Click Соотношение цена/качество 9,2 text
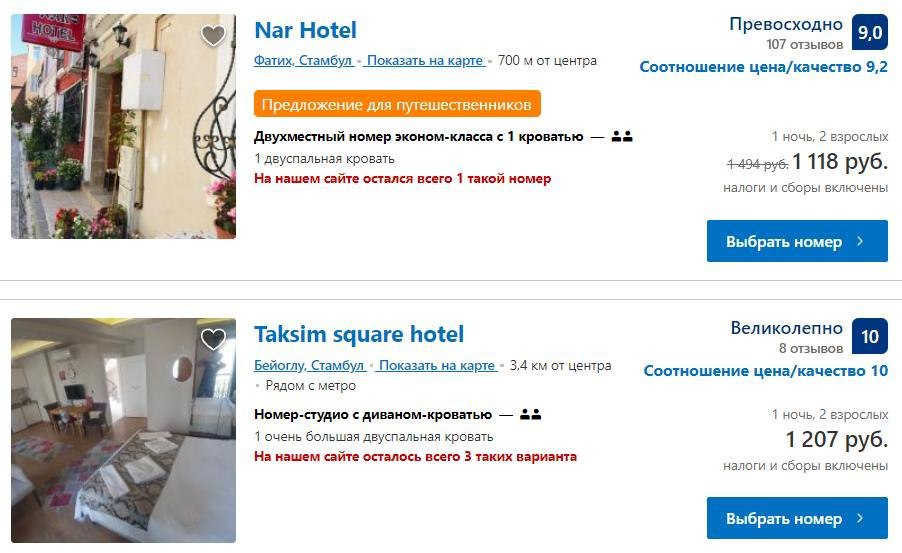This screenshot has width=902, height=553. tap(763, 67)
